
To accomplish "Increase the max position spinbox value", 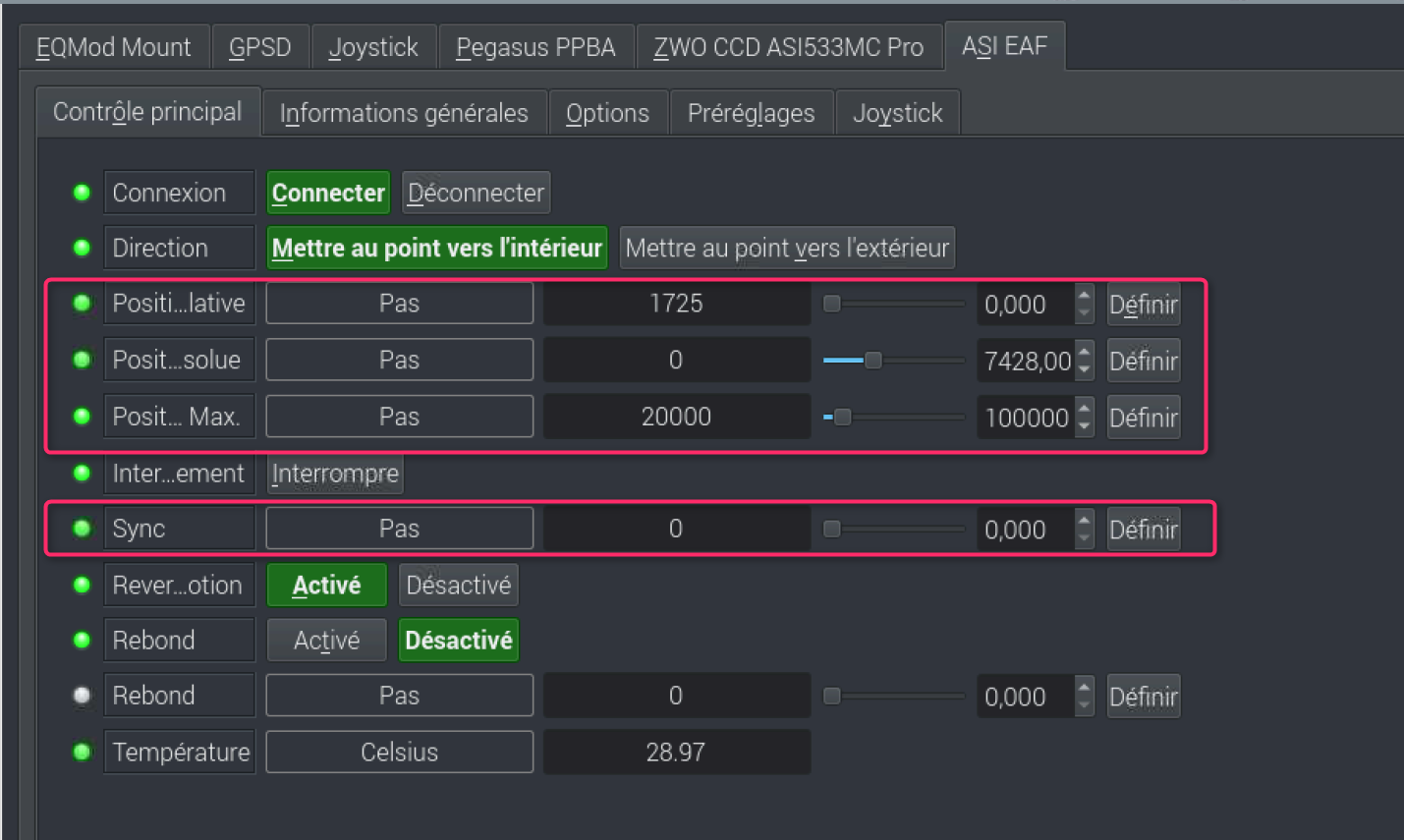I will click(x=1084, y=409).
